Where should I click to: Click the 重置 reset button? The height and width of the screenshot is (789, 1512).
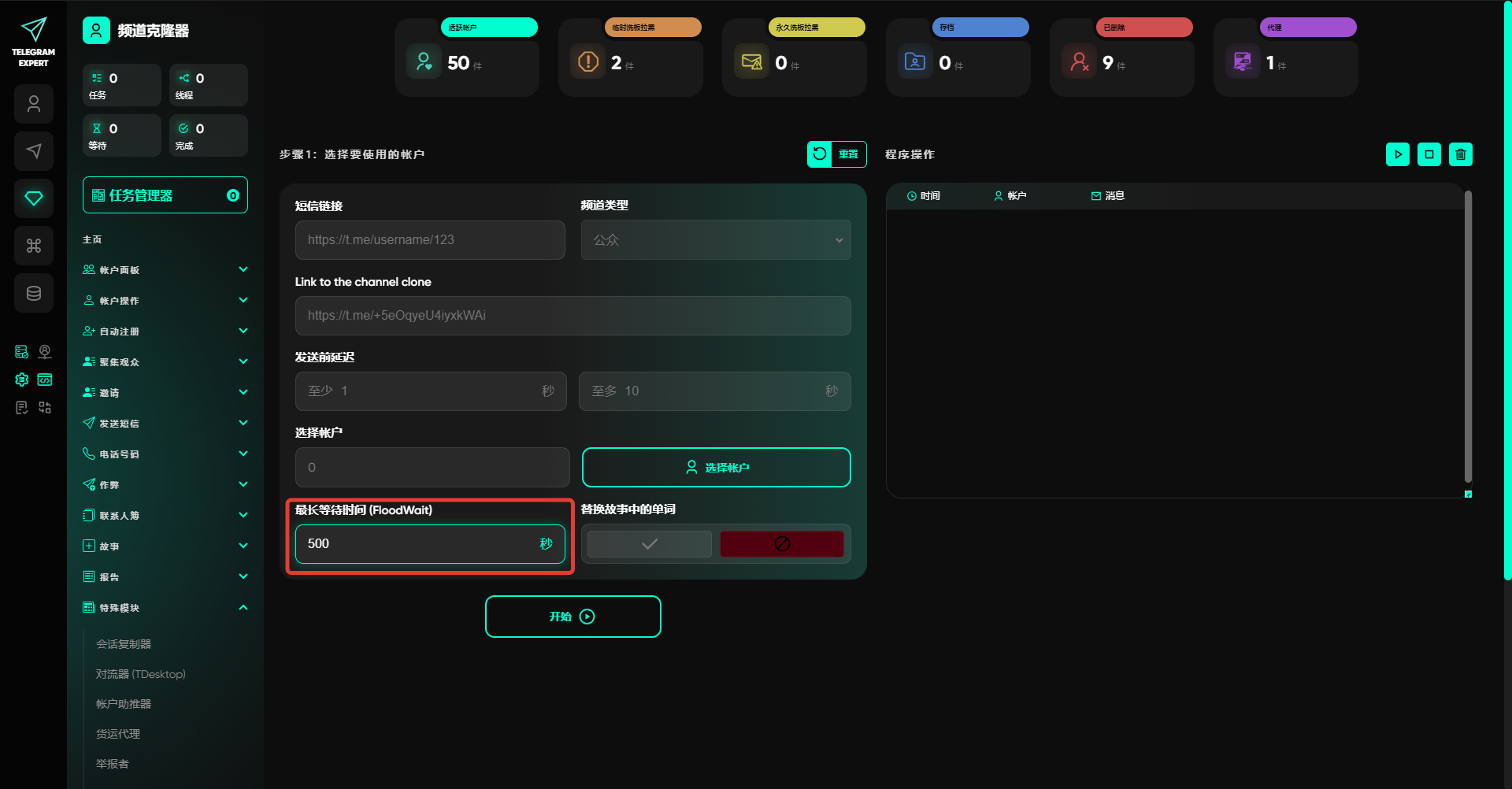point(836,154)
